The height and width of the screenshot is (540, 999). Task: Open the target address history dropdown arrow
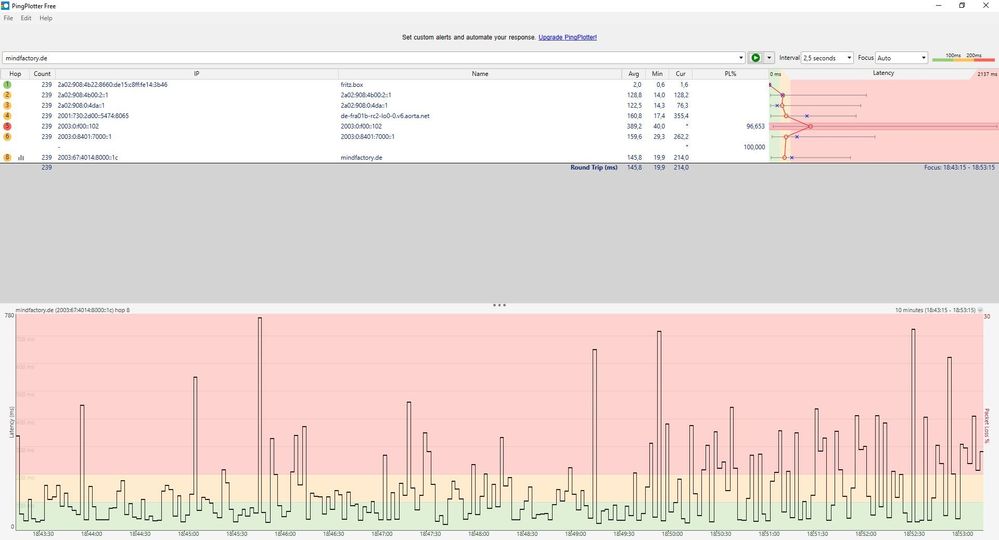point(740,58)
